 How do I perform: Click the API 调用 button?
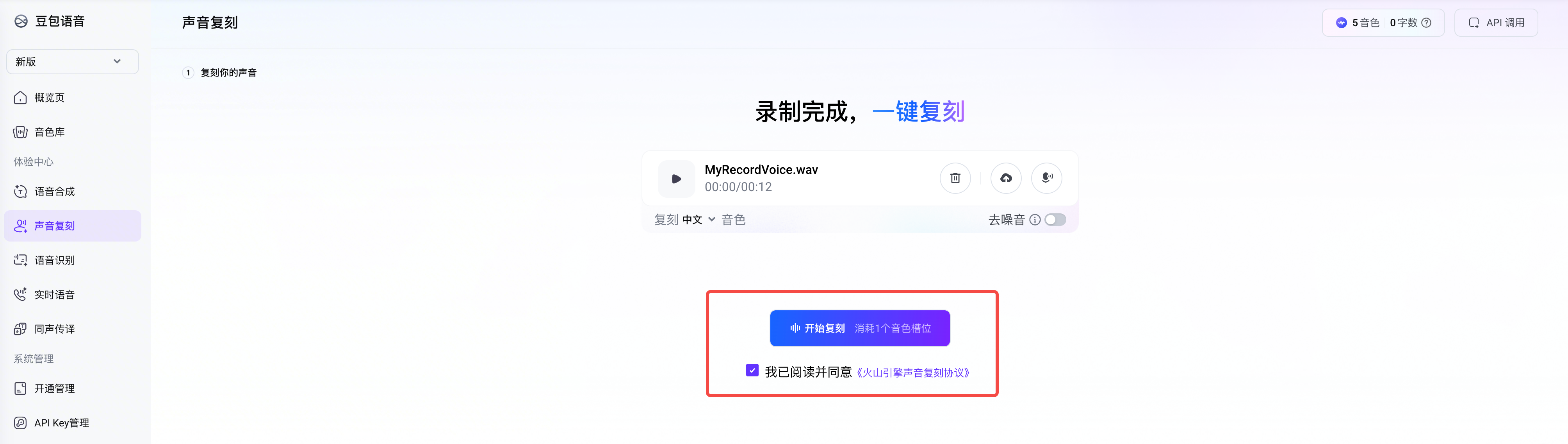point(1495,23)
